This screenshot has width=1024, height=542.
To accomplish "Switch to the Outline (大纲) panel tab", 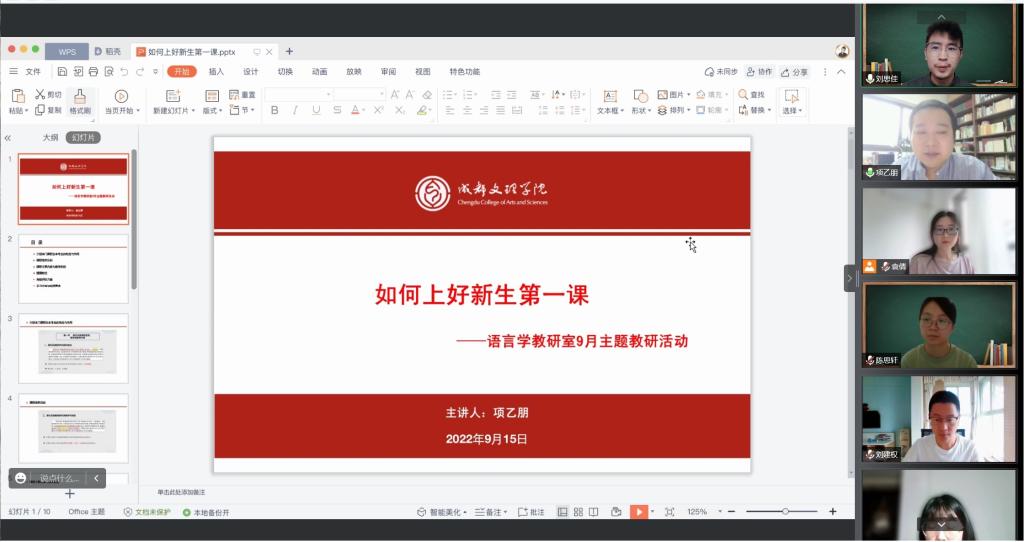I will [x=50, y=138].
